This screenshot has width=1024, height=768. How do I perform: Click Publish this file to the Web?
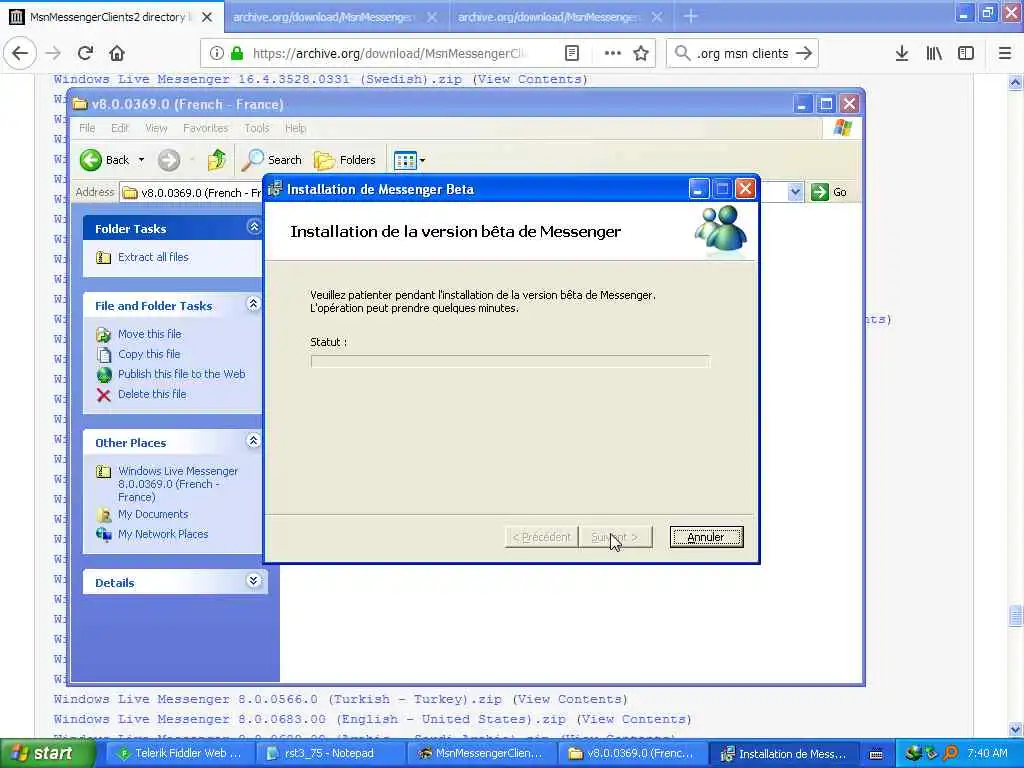182,374
